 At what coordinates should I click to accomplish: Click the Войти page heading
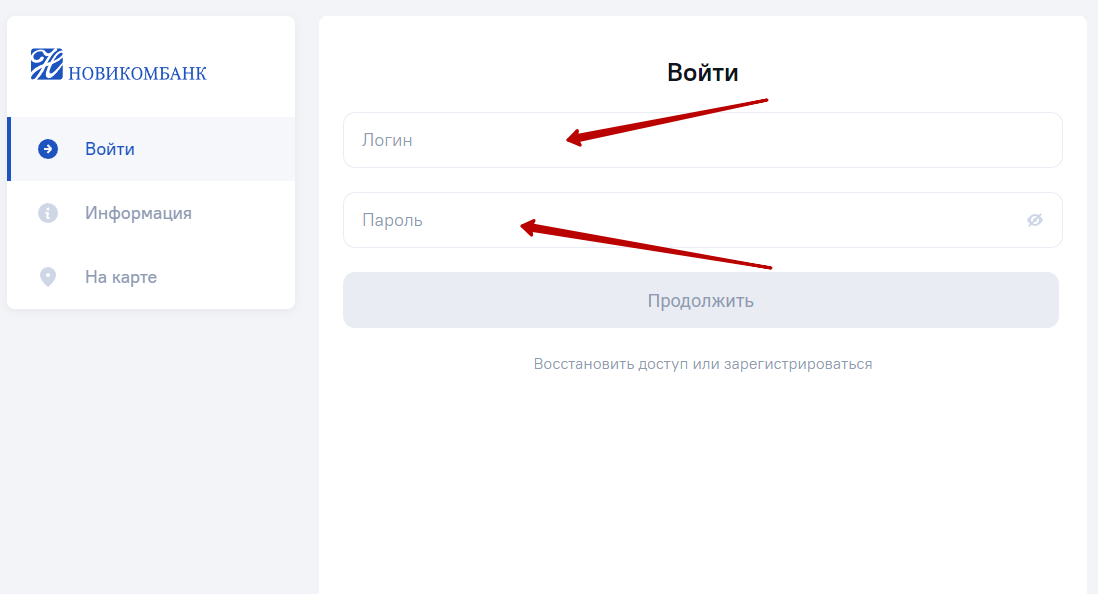702,72
